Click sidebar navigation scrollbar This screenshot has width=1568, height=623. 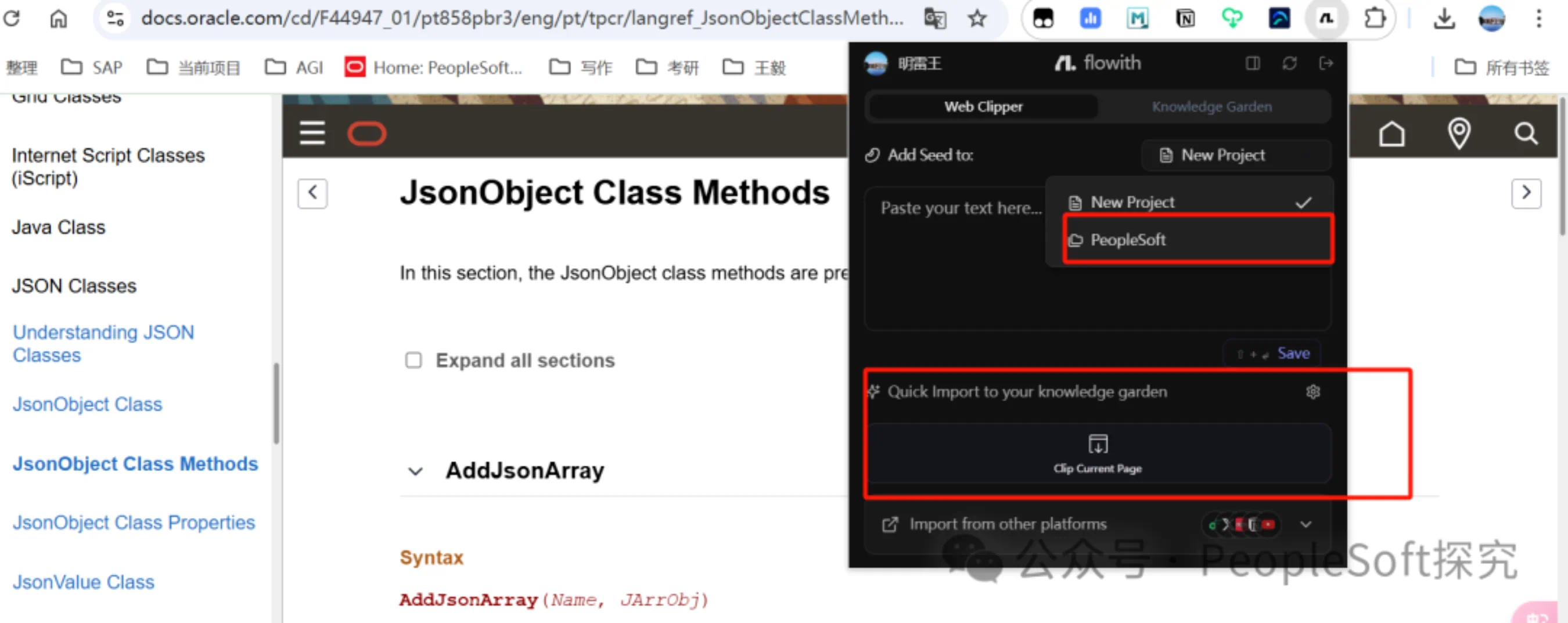click(x=276, y=404)
